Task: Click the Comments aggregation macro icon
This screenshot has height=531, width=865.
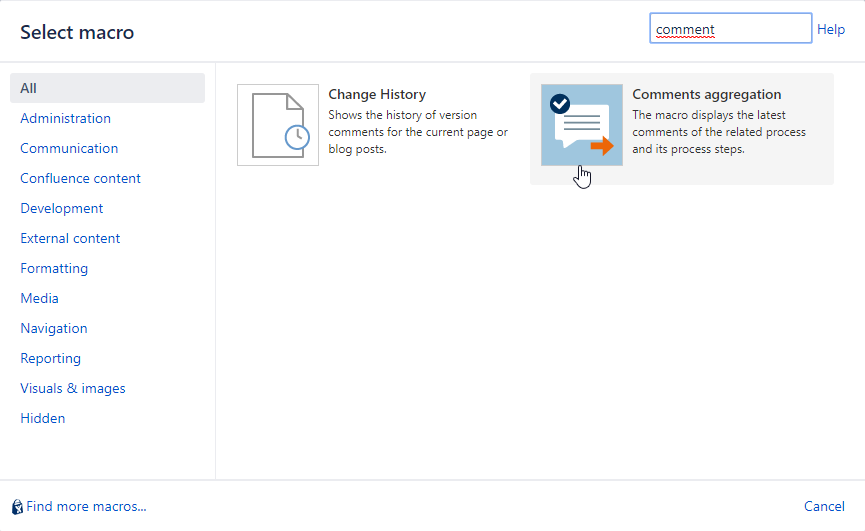Action: coord(581,125)
